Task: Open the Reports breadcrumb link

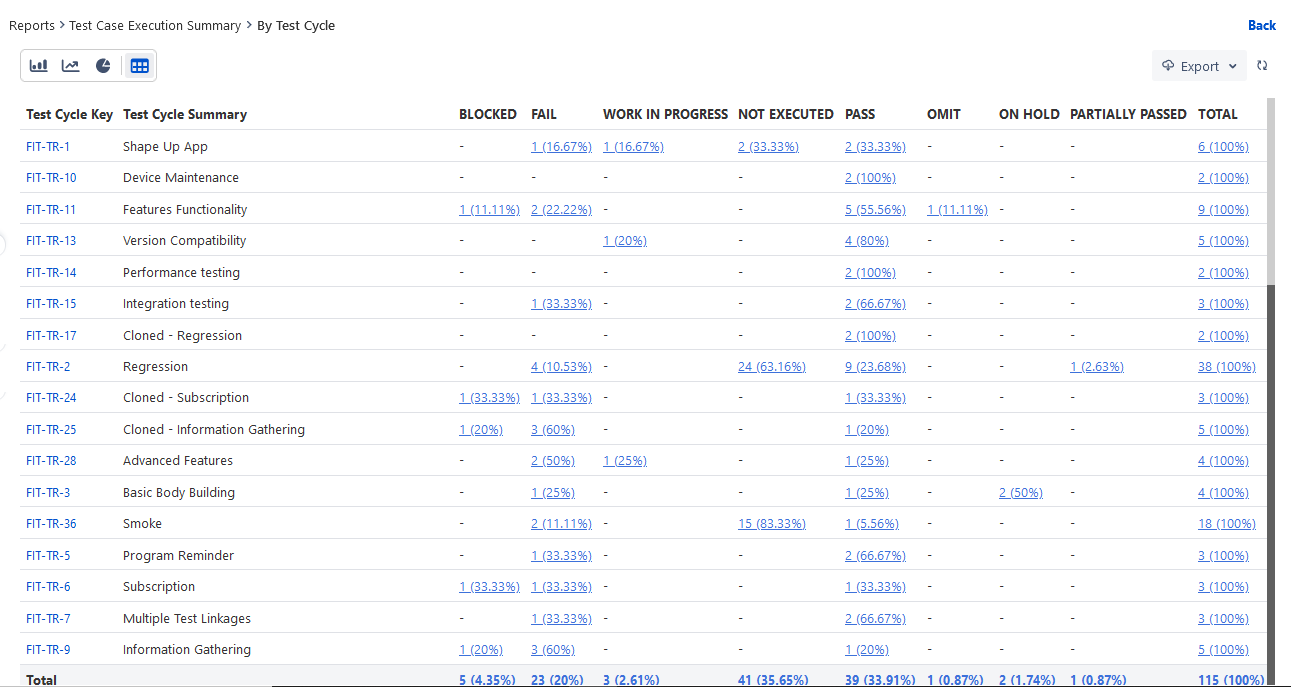Action: tap(31, 25)
